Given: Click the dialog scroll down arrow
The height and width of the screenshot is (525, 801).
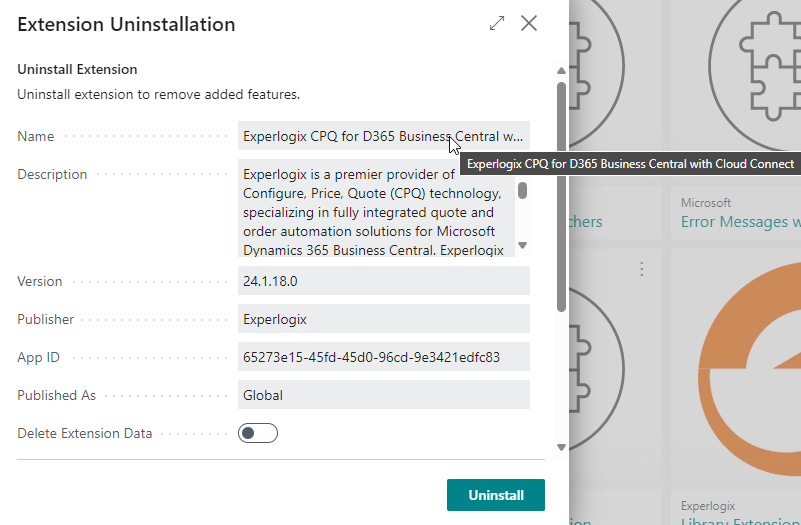Looking at the screenshot, I should 561,447.
